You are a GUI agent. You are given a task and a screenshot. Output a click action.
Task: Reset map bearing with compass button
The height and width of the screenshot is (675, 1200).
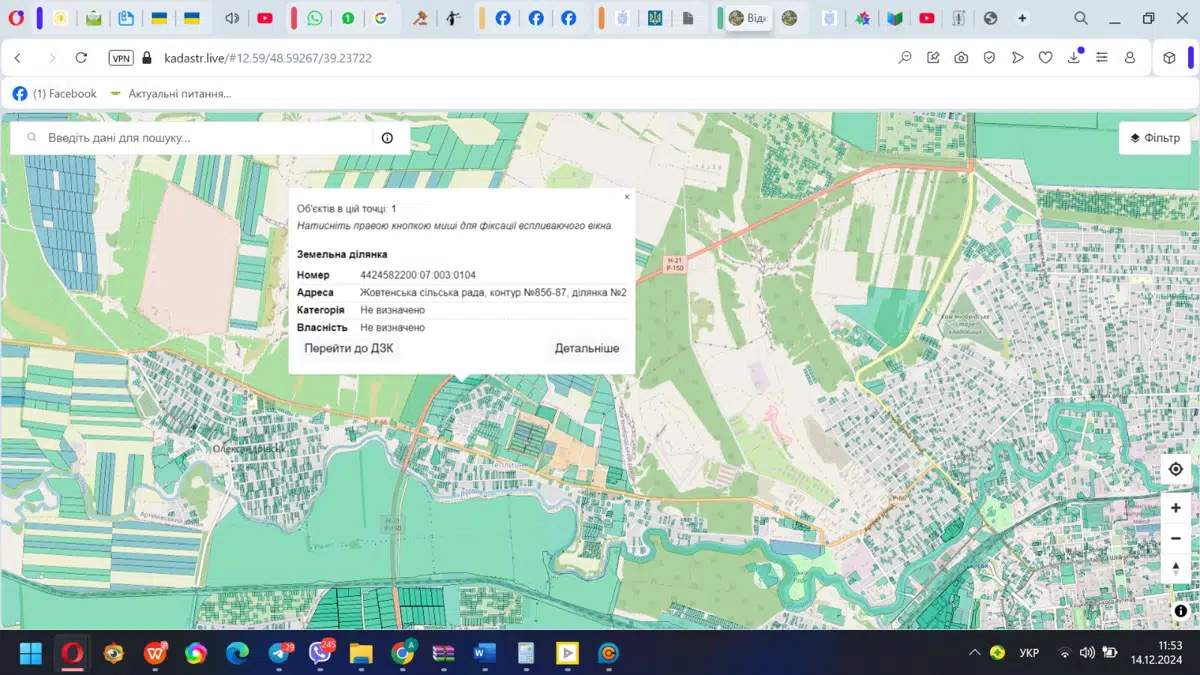point(1176,568)
